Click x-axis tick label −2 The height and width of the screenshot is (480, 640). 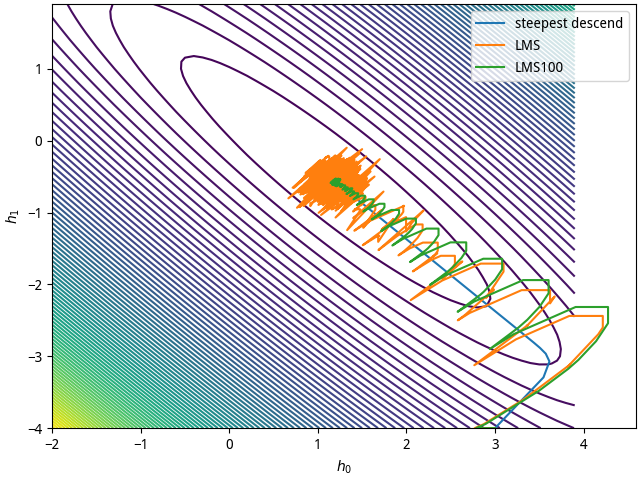(53, 444)
